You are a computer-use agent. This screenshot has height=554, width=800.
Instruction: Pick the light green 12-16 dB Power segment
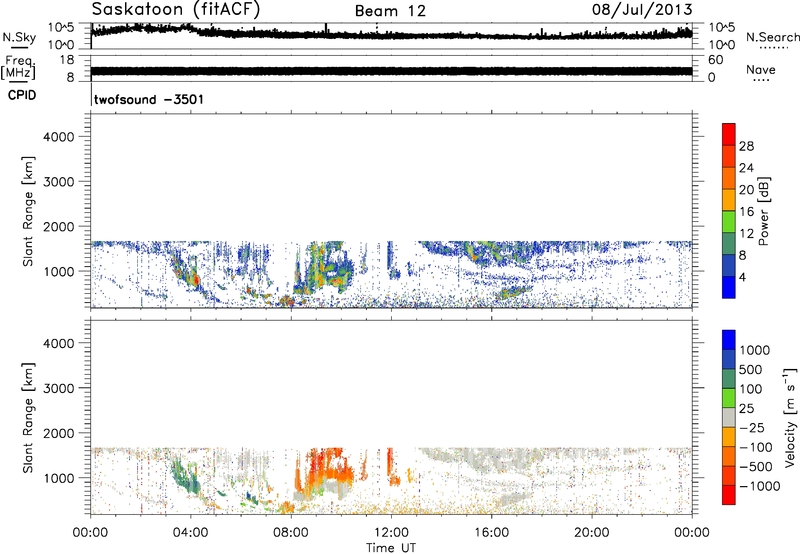pos(729,222)
